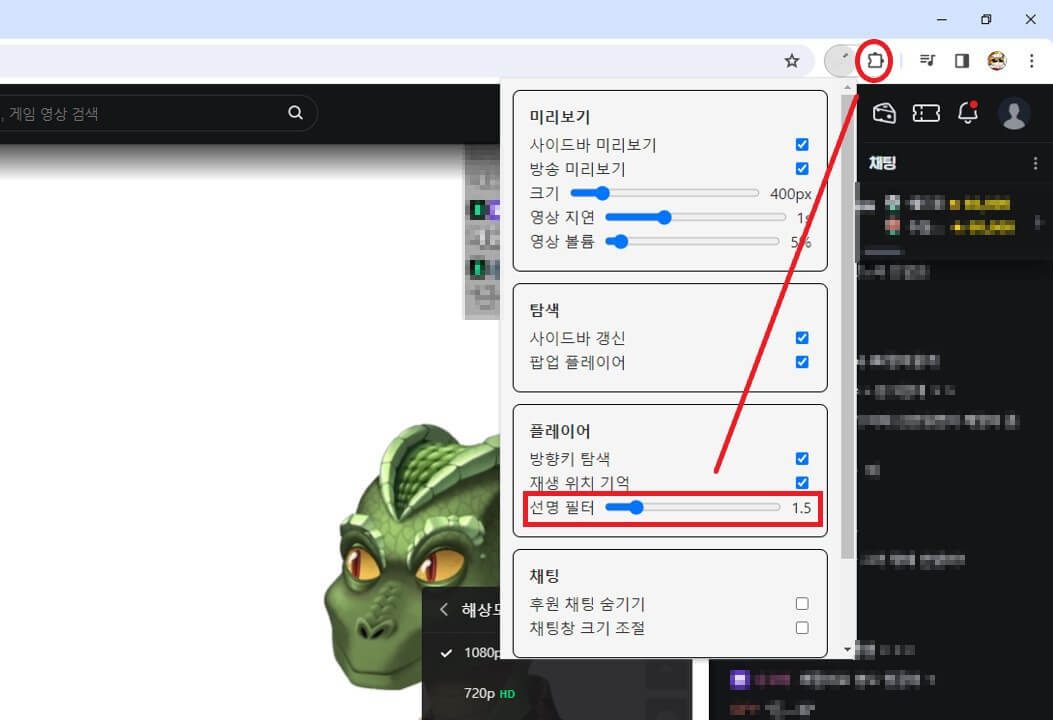Click the popup's vertical scrollbar
Viewport: 1053px width, 720px height.
click(x=848, y=326)
